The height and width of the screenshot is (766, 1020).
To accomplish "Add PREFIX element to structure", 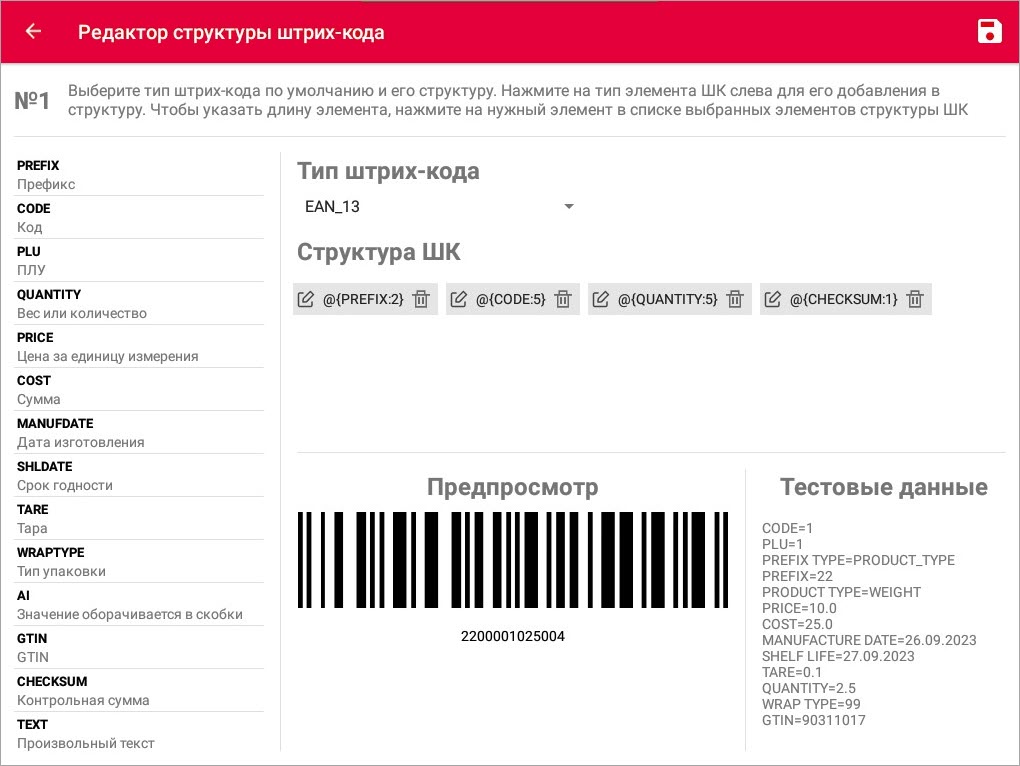I will point(140,174).
